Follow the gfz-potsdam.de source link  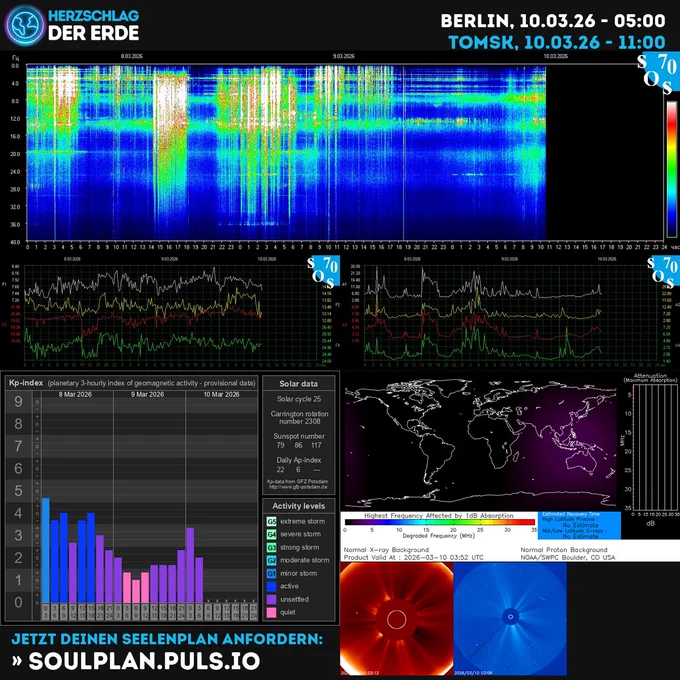click(298, 487)
